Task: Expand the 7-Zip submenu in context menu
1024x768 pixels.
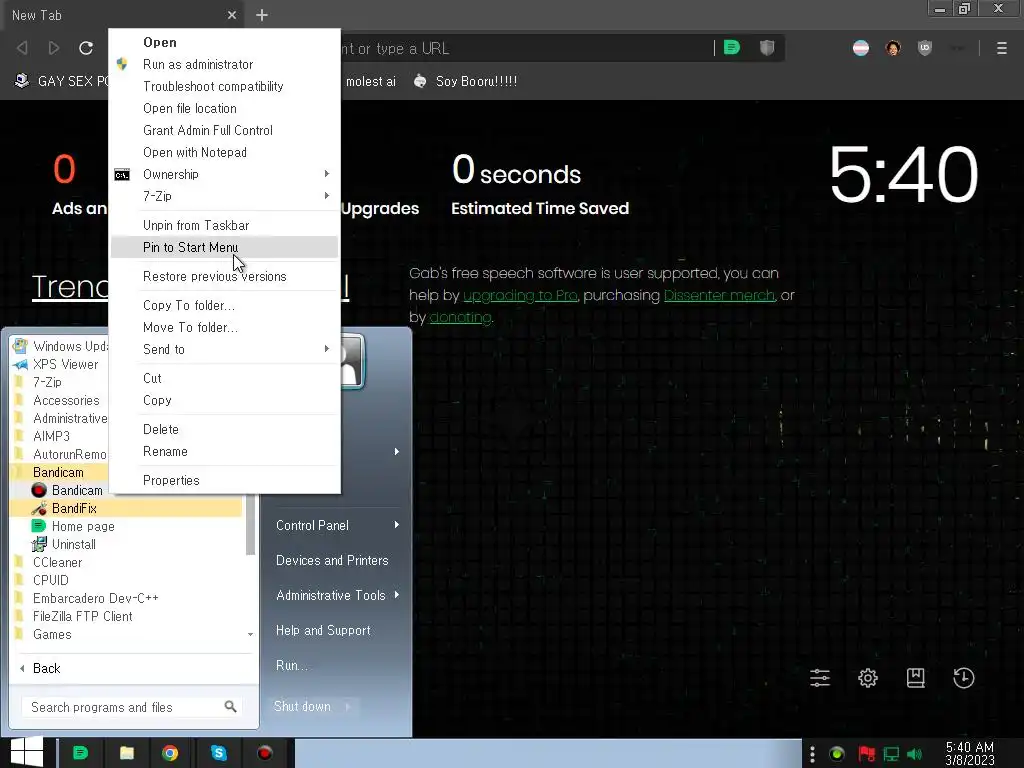Action: point(225,196)
